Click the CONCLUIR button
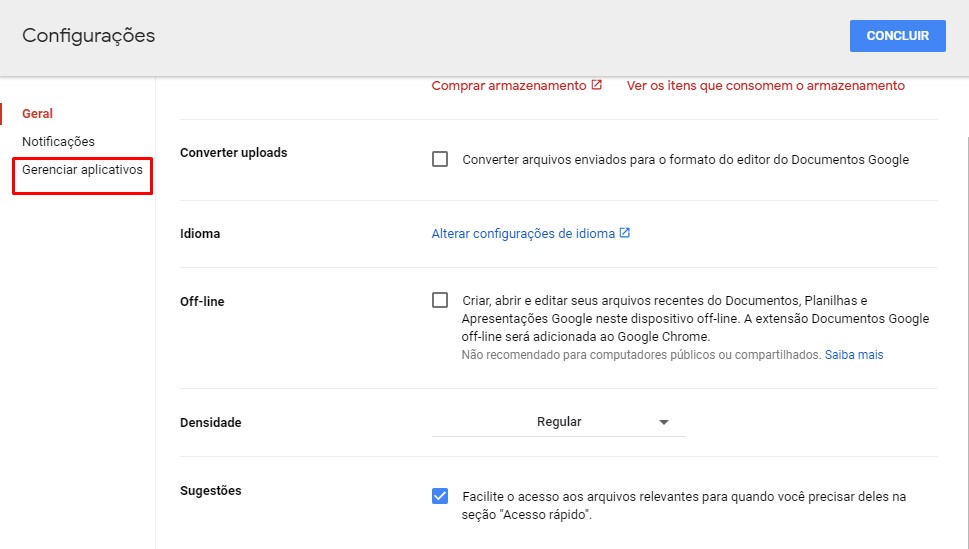Image resolution: width=969 pixels, height=549 pixels. pyautogui.click(x=897, y=36)
